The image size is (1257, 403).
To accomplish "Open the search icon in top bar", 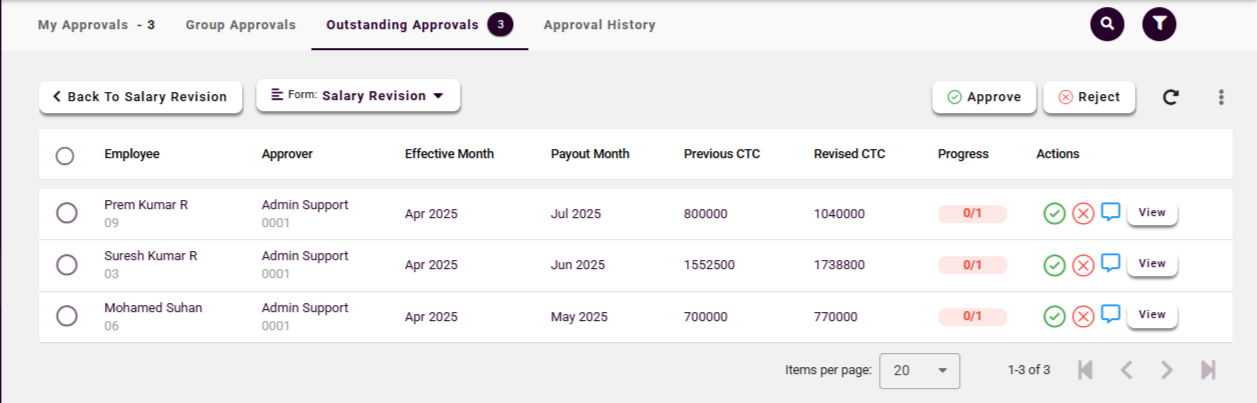I will (x=1107, y=24).
